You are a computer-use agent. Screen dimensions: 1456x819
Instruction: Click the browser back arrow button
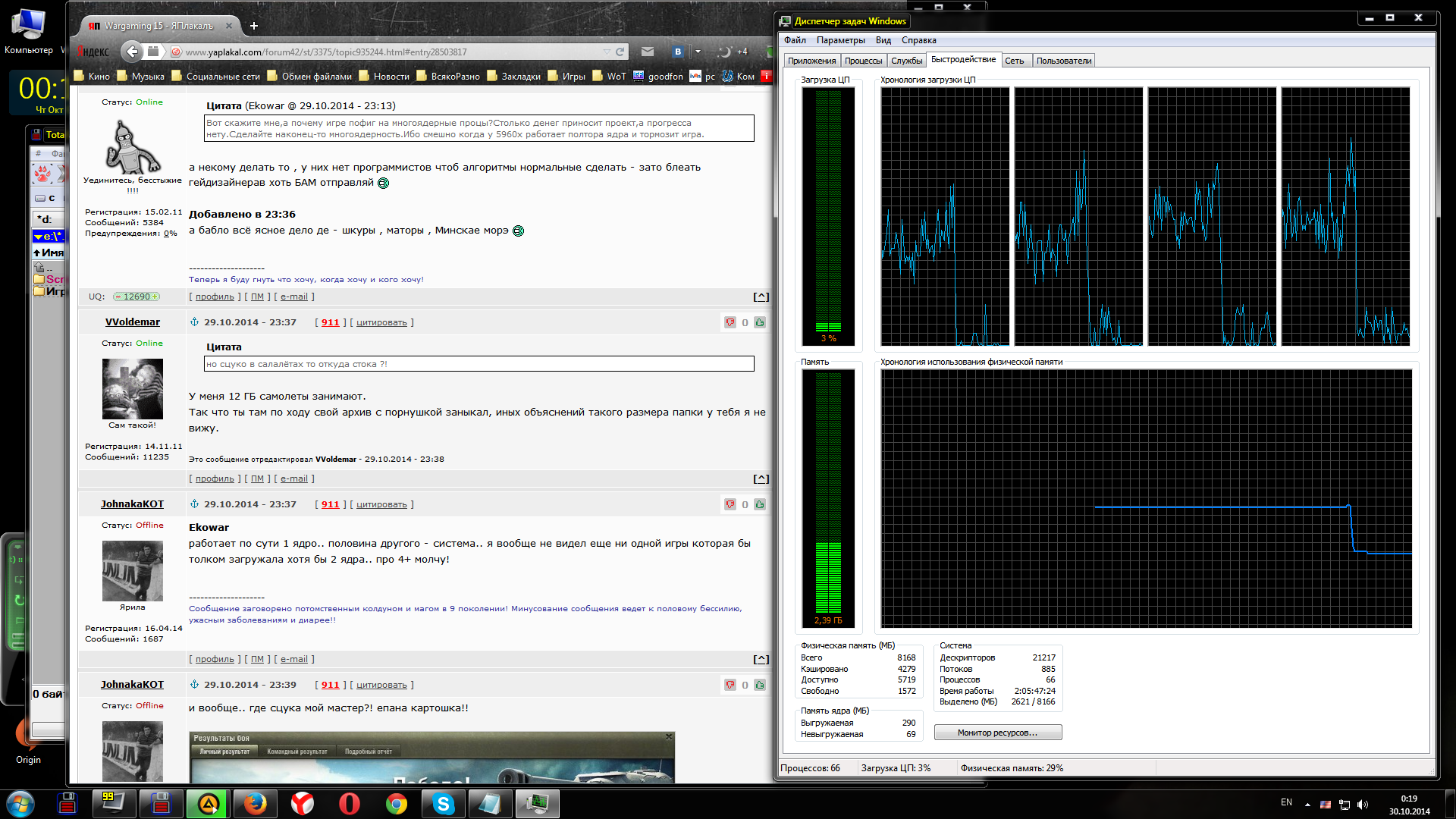(x=132, y=52)
